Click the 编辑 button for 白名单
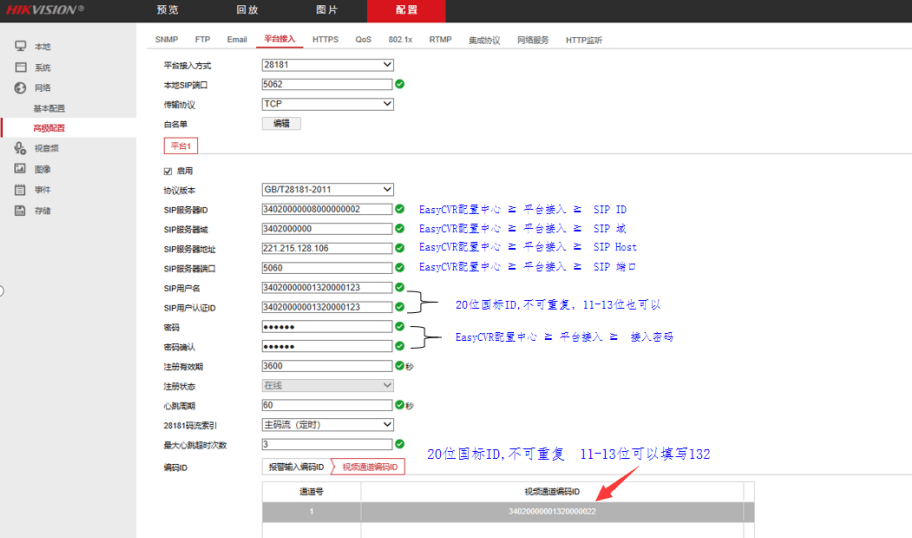Image resolution: width=912 pixels, height=538 pixels. pyautogui.click(x=281, y=124)
